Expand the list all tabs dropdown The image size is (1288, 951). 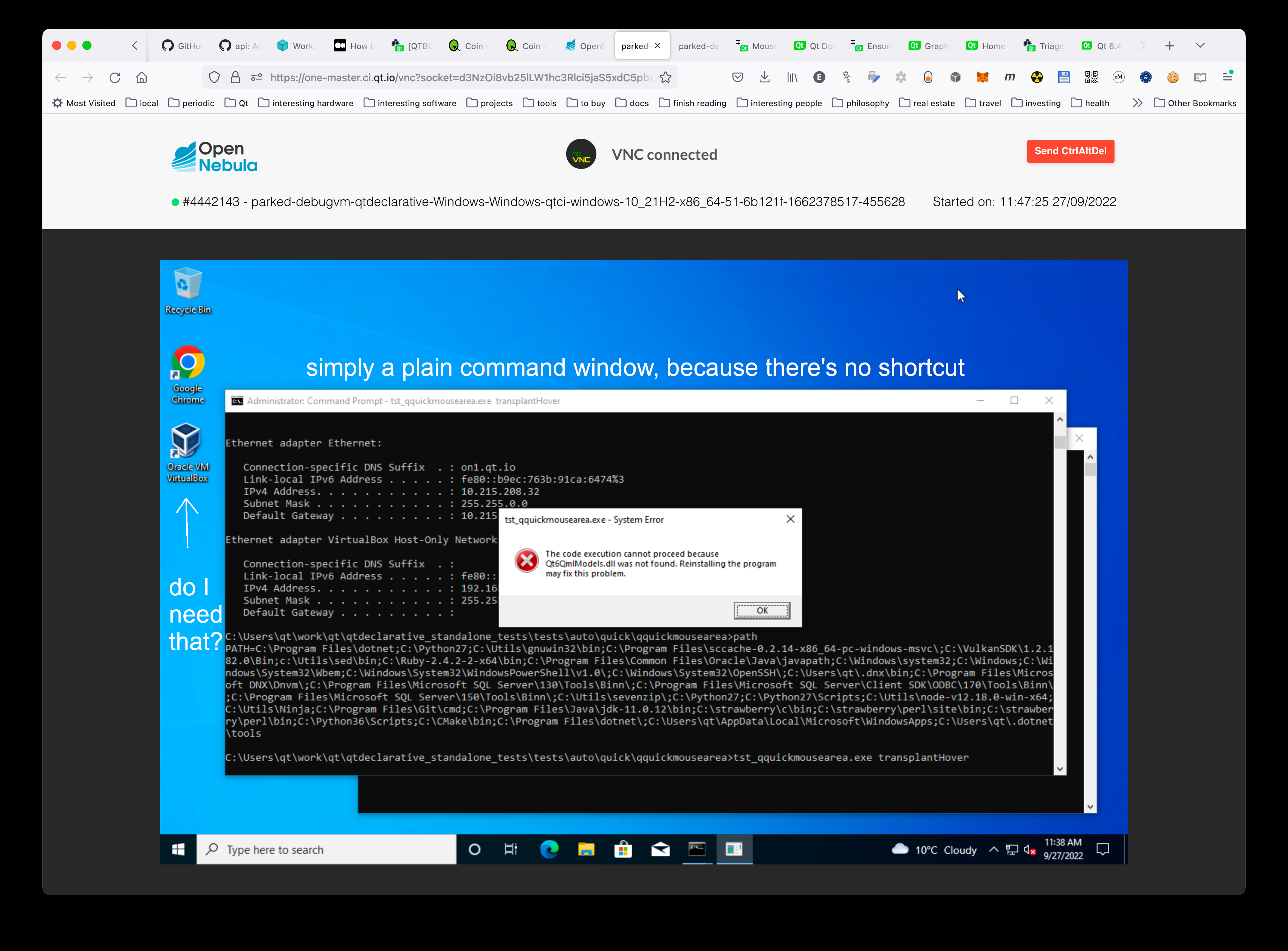tap(1200, 45)
